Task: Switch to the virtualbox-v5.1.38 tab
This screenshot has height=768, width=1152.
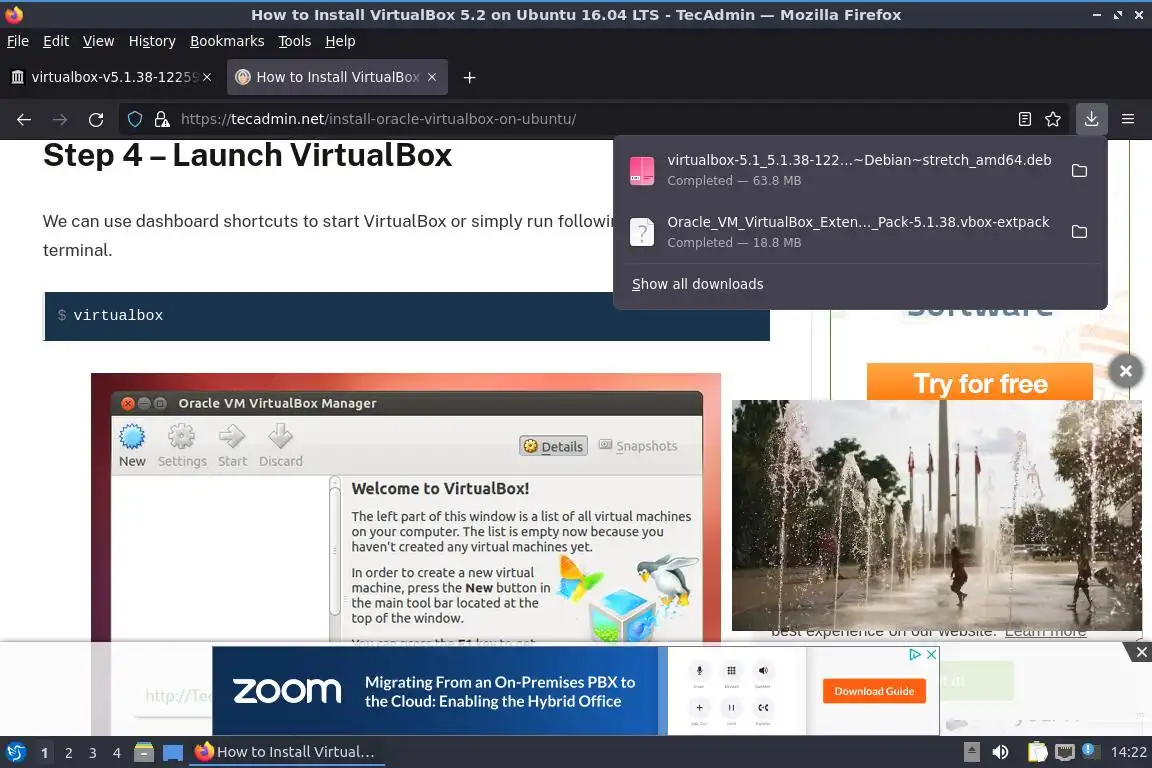Action: coord(110,77)
